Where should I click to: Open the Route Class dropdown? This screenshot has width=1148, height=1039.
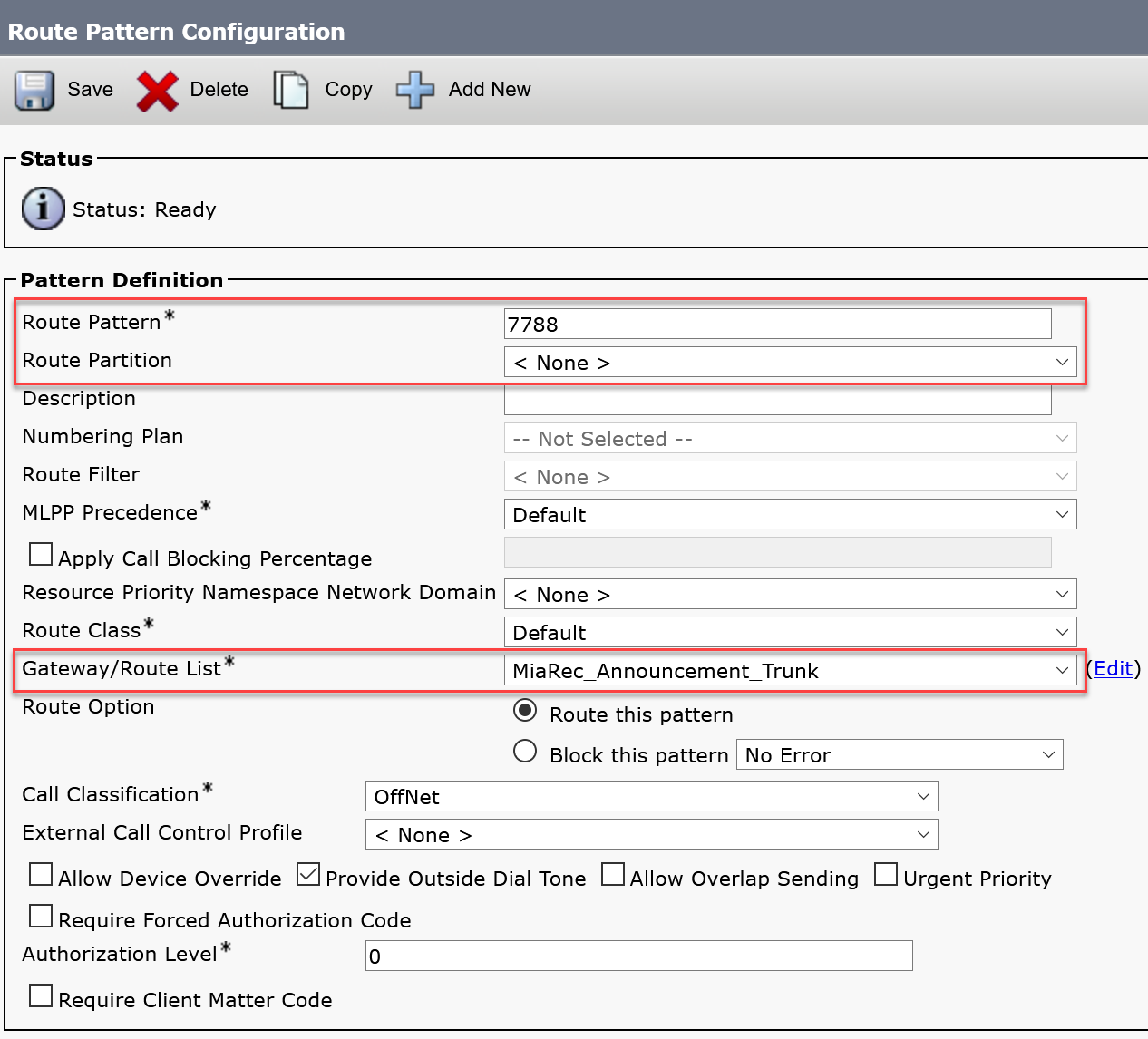click(x=790, y=632)
